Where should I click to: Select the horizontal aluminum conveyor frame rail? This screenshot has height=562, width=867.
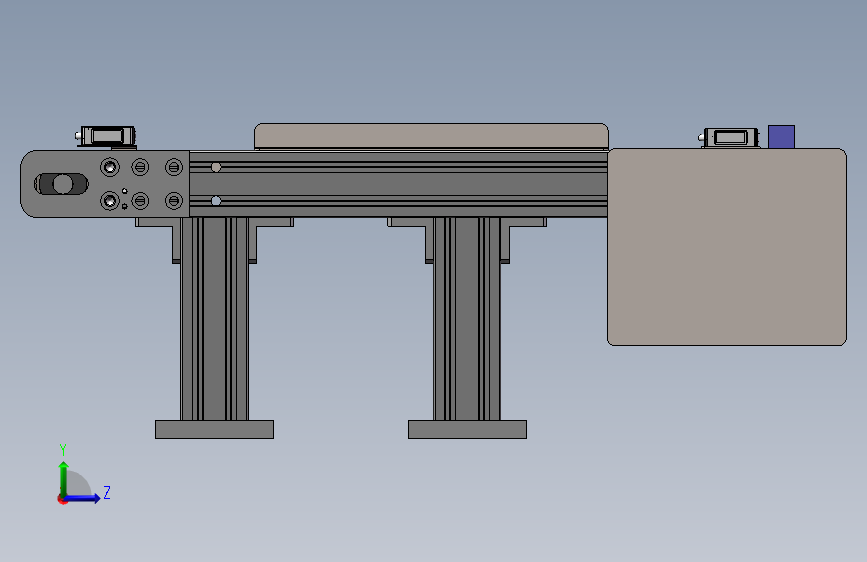398,184
